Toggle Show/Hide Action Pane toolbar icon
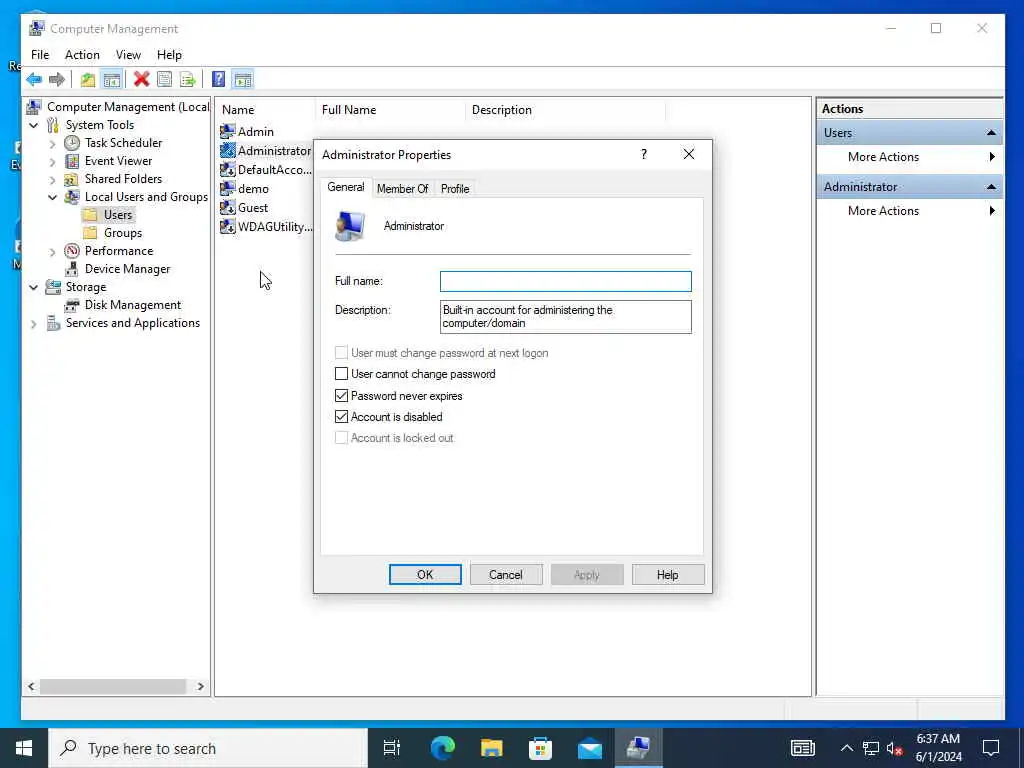The width and height of the screenshot is (1024, 768). 243,80
